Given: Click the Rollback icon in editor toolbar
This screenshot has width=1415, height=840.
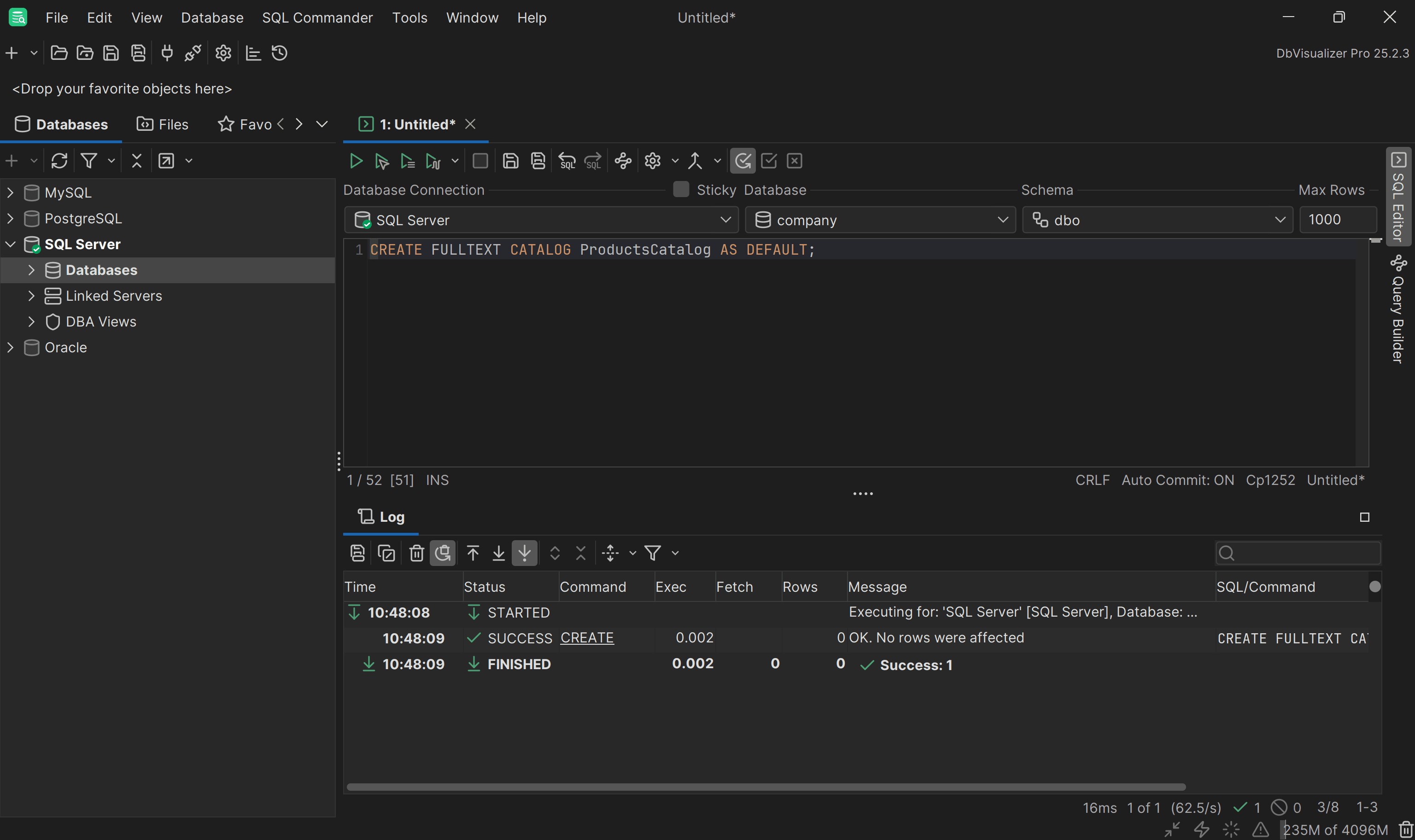Looking at the screenshot, I should pos(795,161).
